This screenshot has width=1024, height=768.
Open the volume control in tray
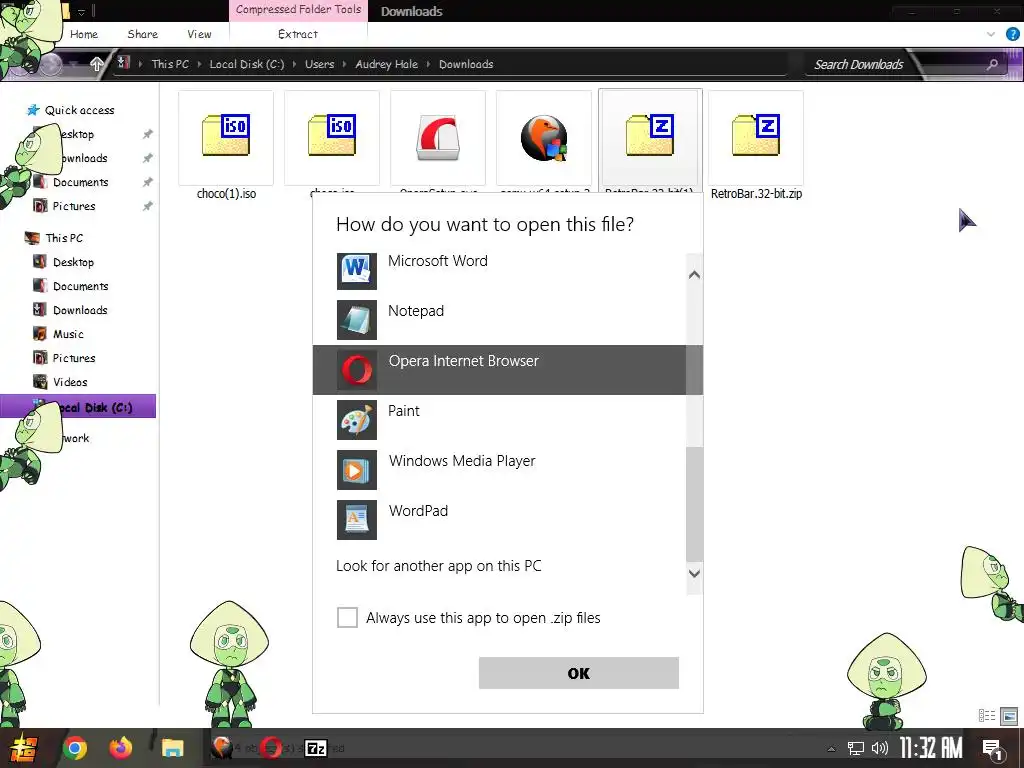(880, 748)
